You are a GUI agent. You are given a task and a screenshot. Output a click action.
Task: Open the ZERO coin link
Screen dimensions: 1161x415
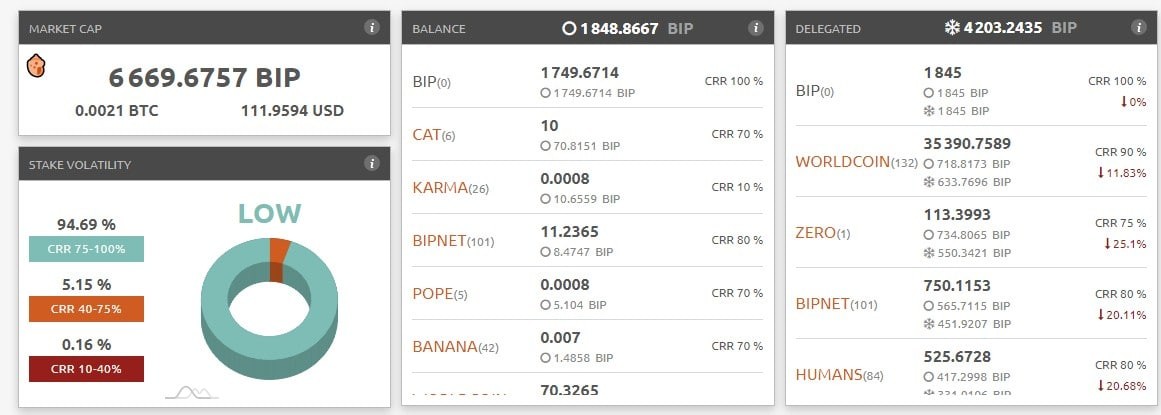(815, 233)
